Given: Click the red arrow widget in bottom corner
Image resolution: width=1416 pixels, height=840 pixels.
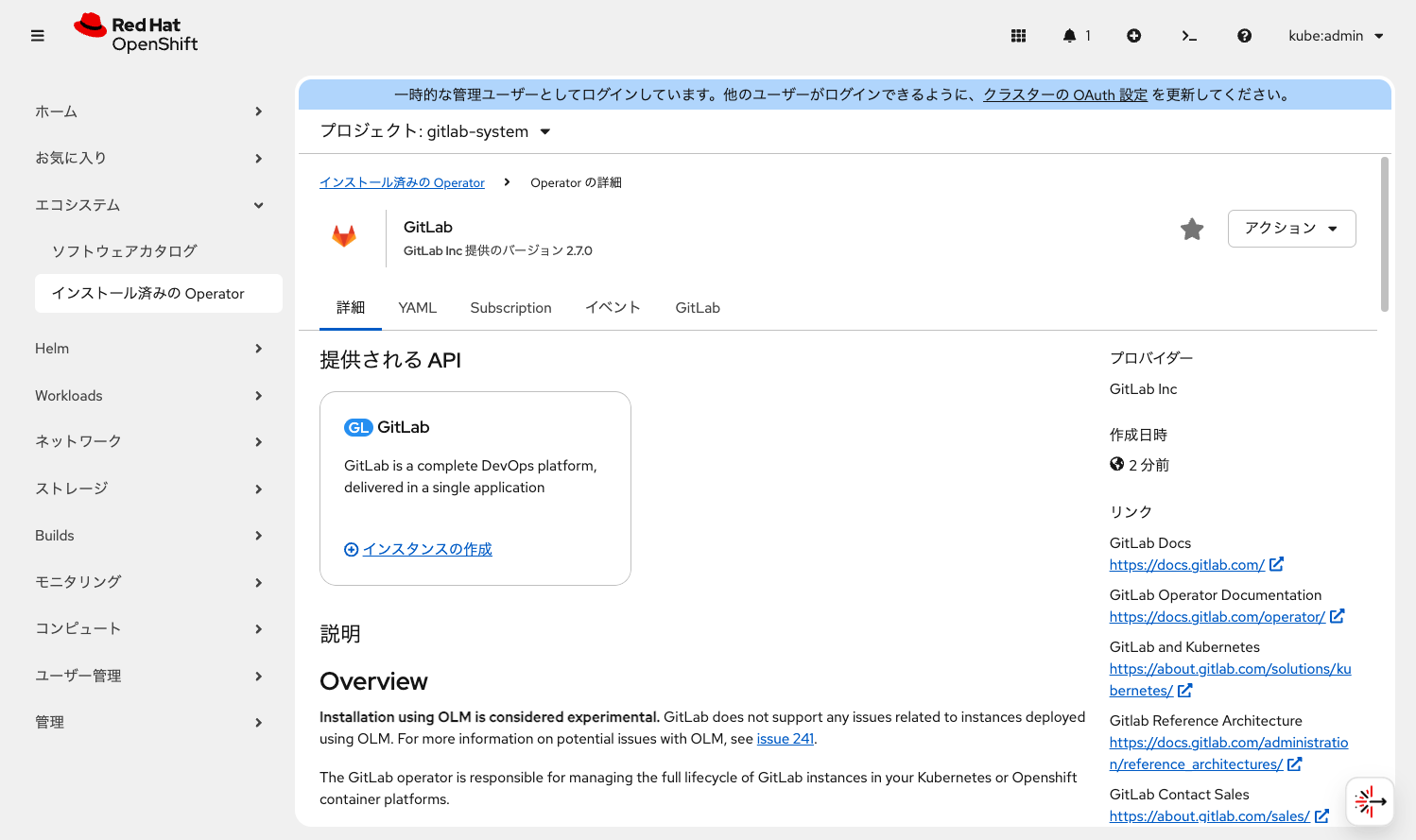Looking at the screenshot, I should (x=1370, y=801).
